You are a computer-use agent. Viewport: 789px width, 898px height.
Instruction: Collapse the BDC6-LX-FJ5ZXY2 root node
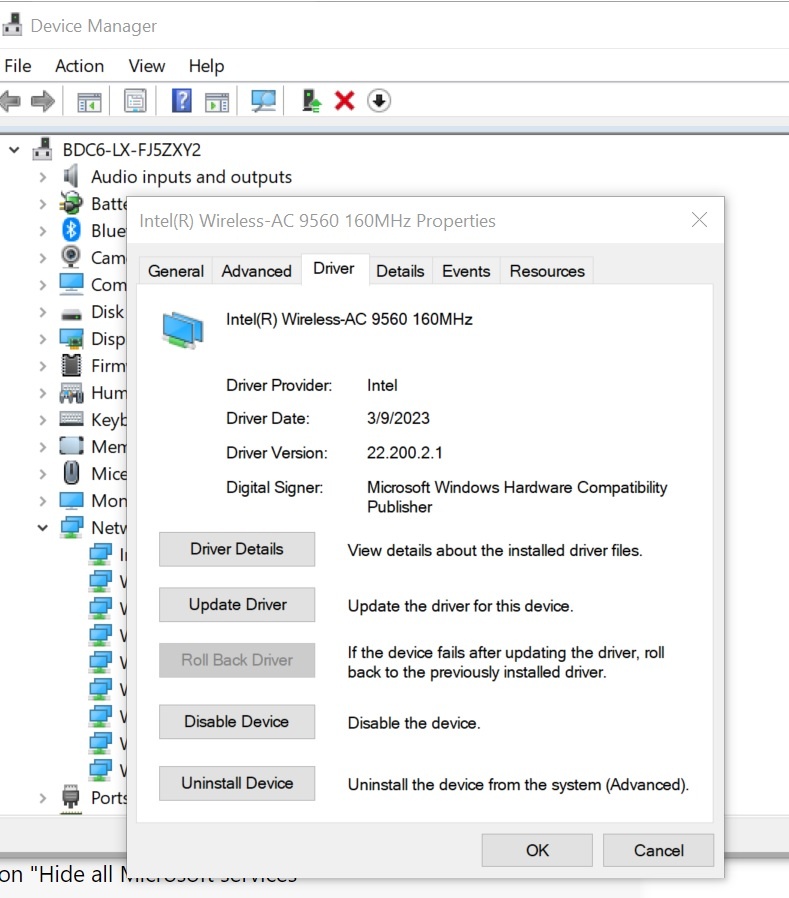(14, 150)
